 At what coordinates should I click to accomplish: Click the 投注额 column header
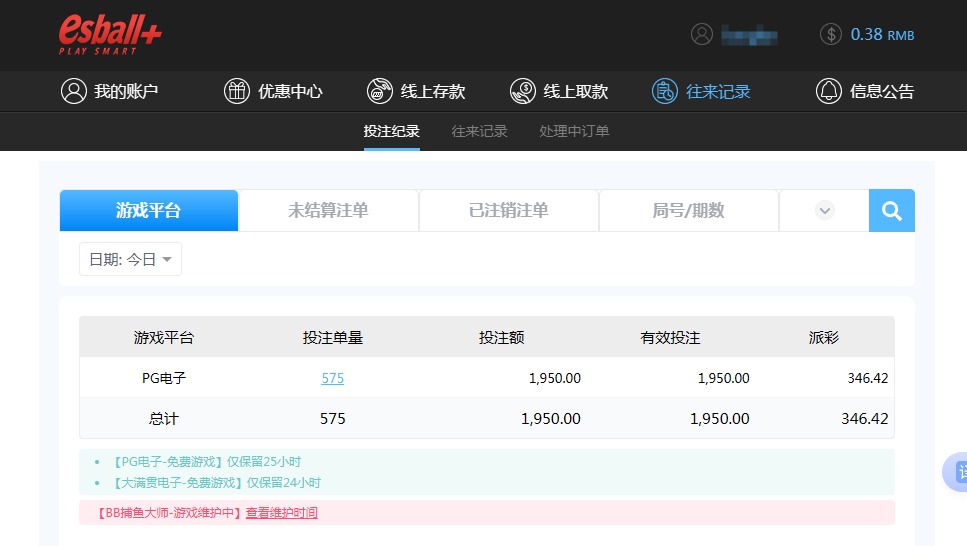click(501, 337)
